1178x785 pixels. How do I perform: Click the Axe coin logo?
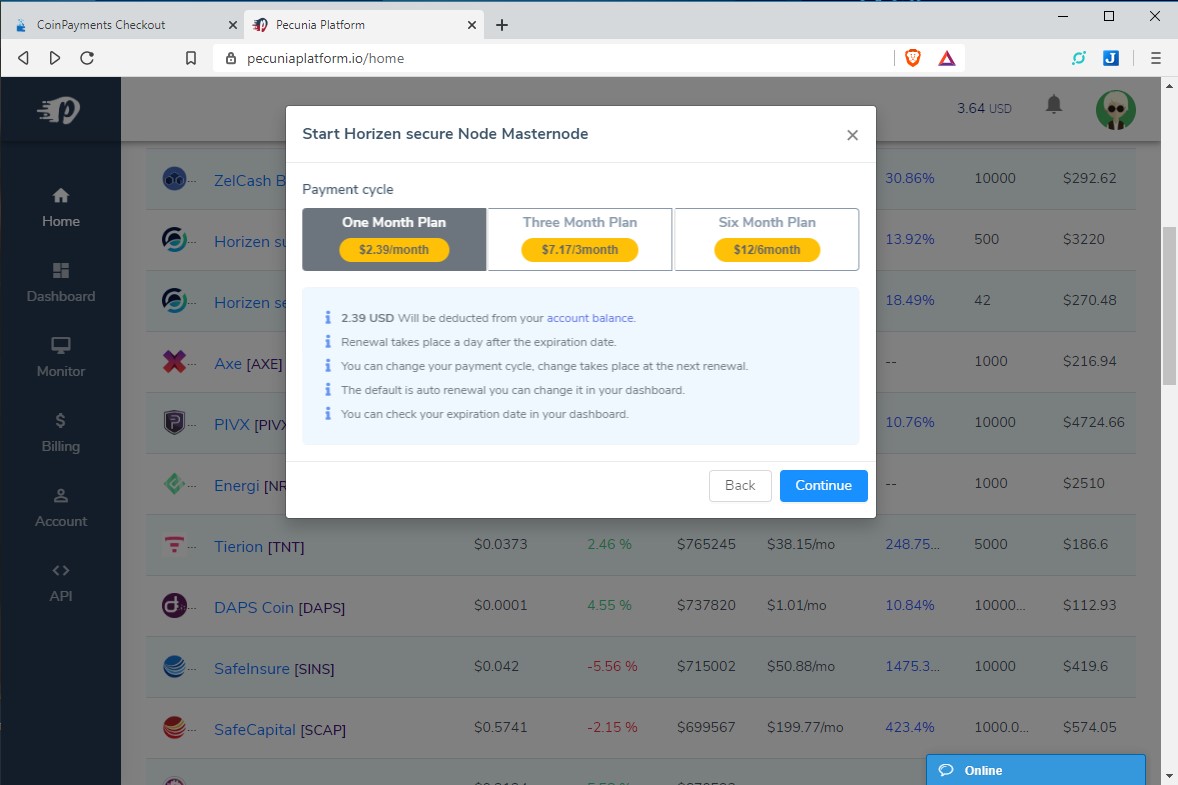[174, 362]
